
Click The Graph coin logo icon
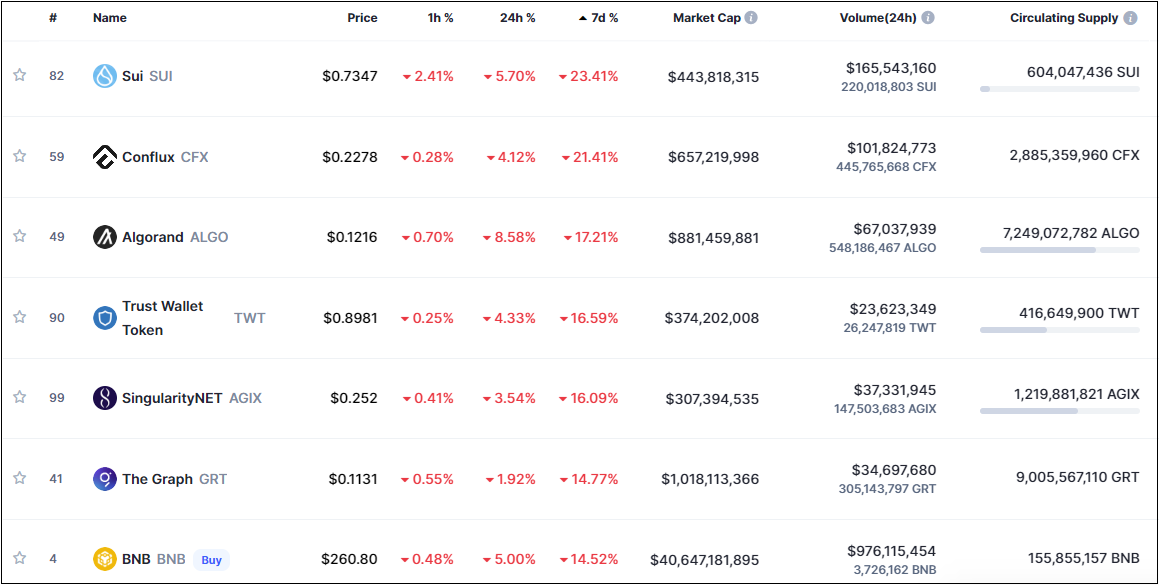pos(105,479)
